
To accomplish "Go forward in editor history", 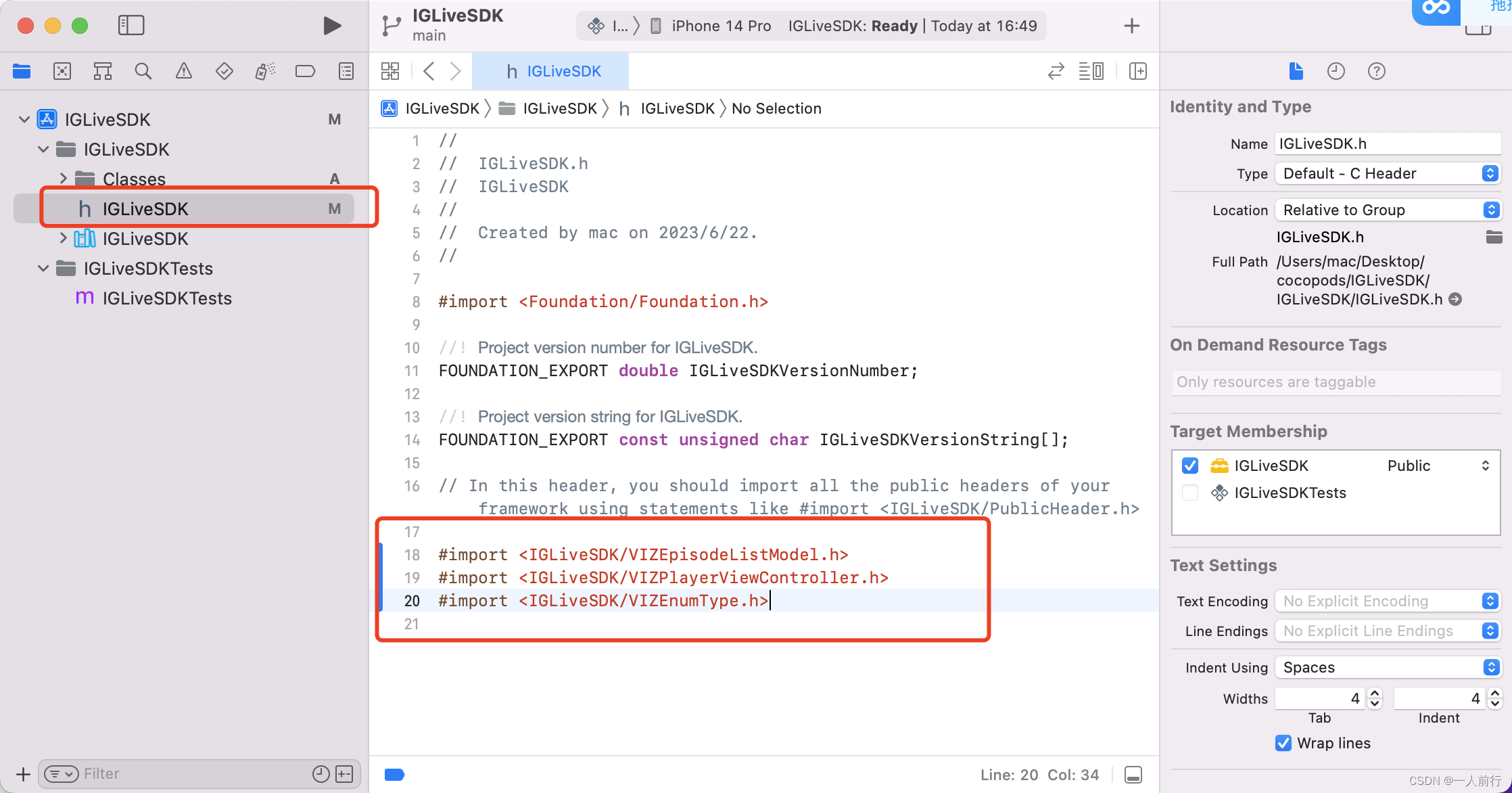I will 456,71.
